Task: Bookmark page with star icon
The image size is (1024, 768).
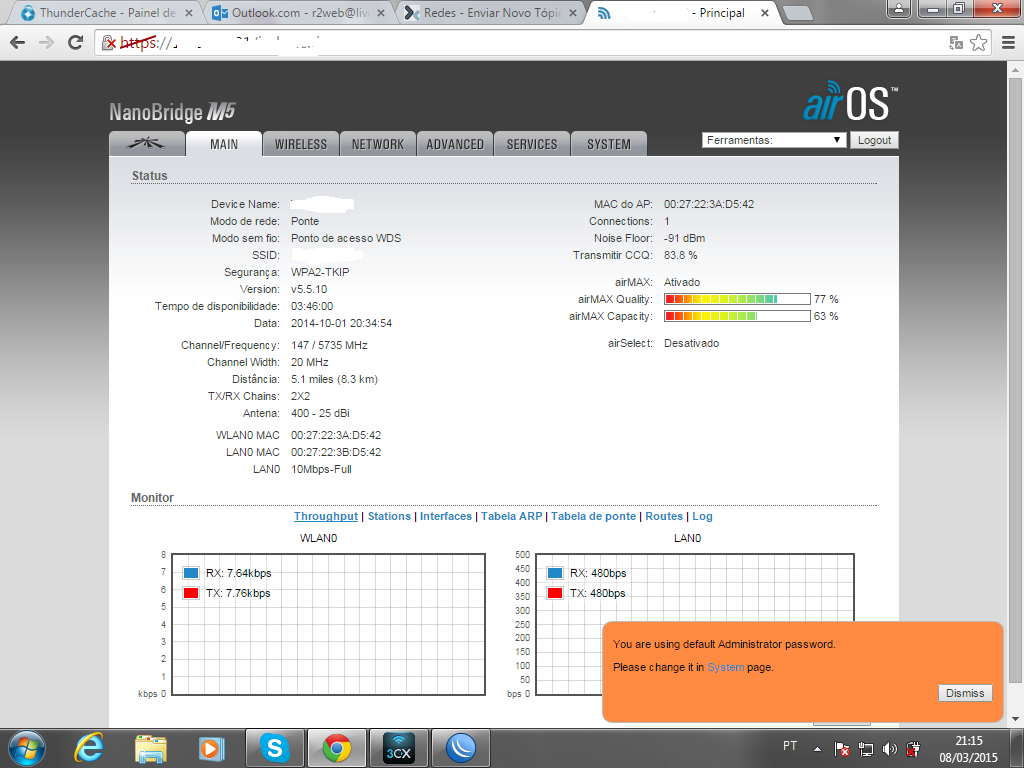Action: click(x=978, y=43)
